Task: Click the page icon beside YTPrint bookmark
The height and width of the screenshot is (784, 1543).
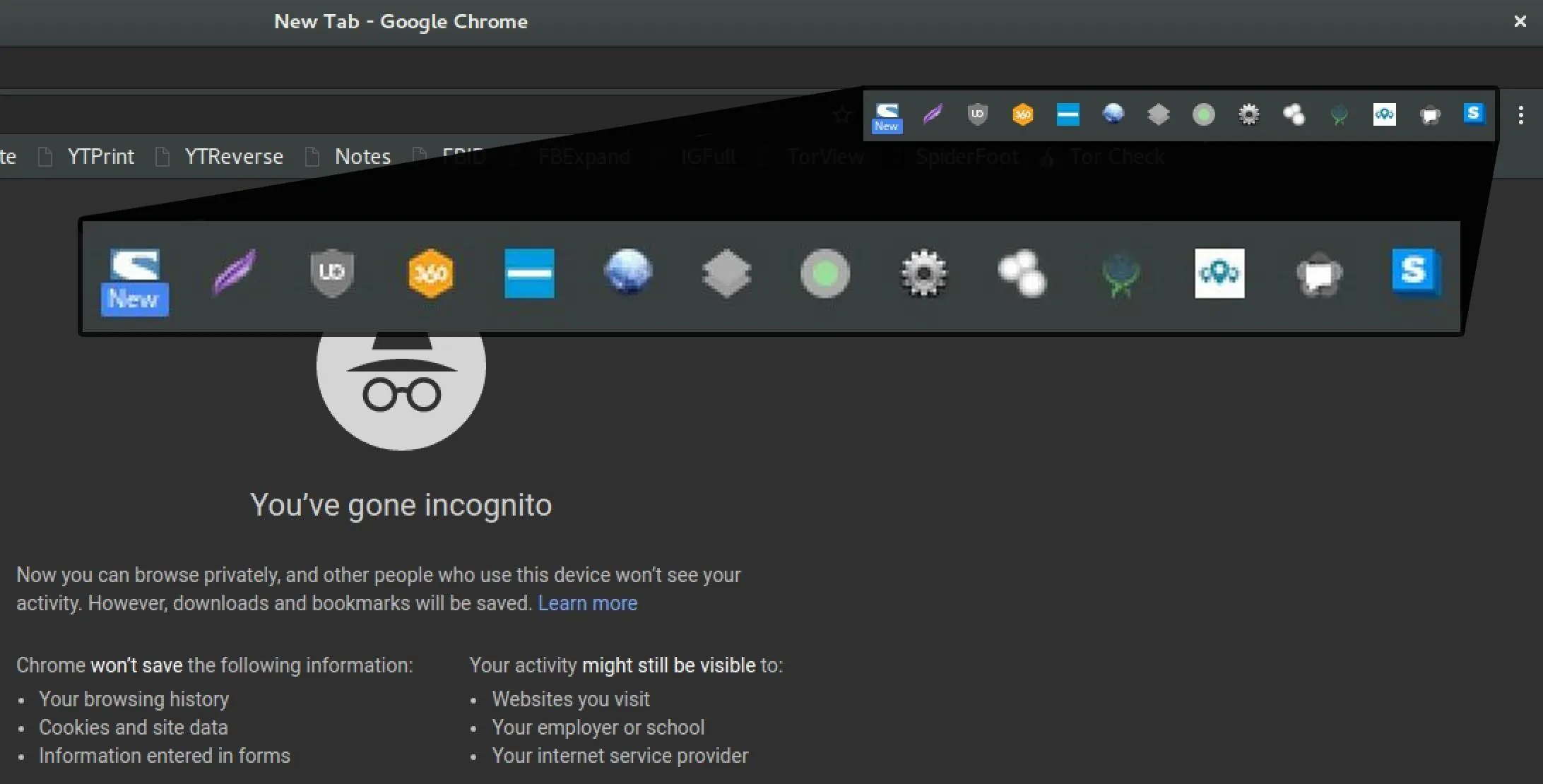Action: click(45, 156)
